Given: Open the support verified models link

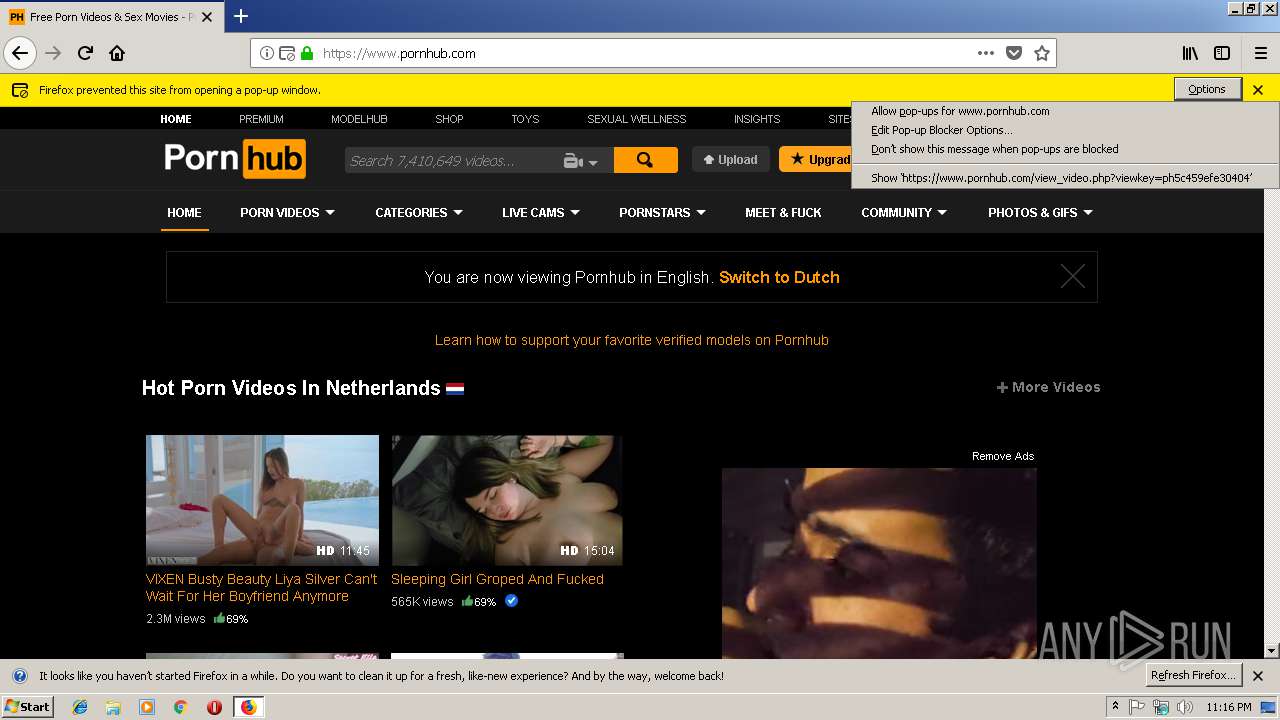Looking at the screenshot, I should 631,340.
